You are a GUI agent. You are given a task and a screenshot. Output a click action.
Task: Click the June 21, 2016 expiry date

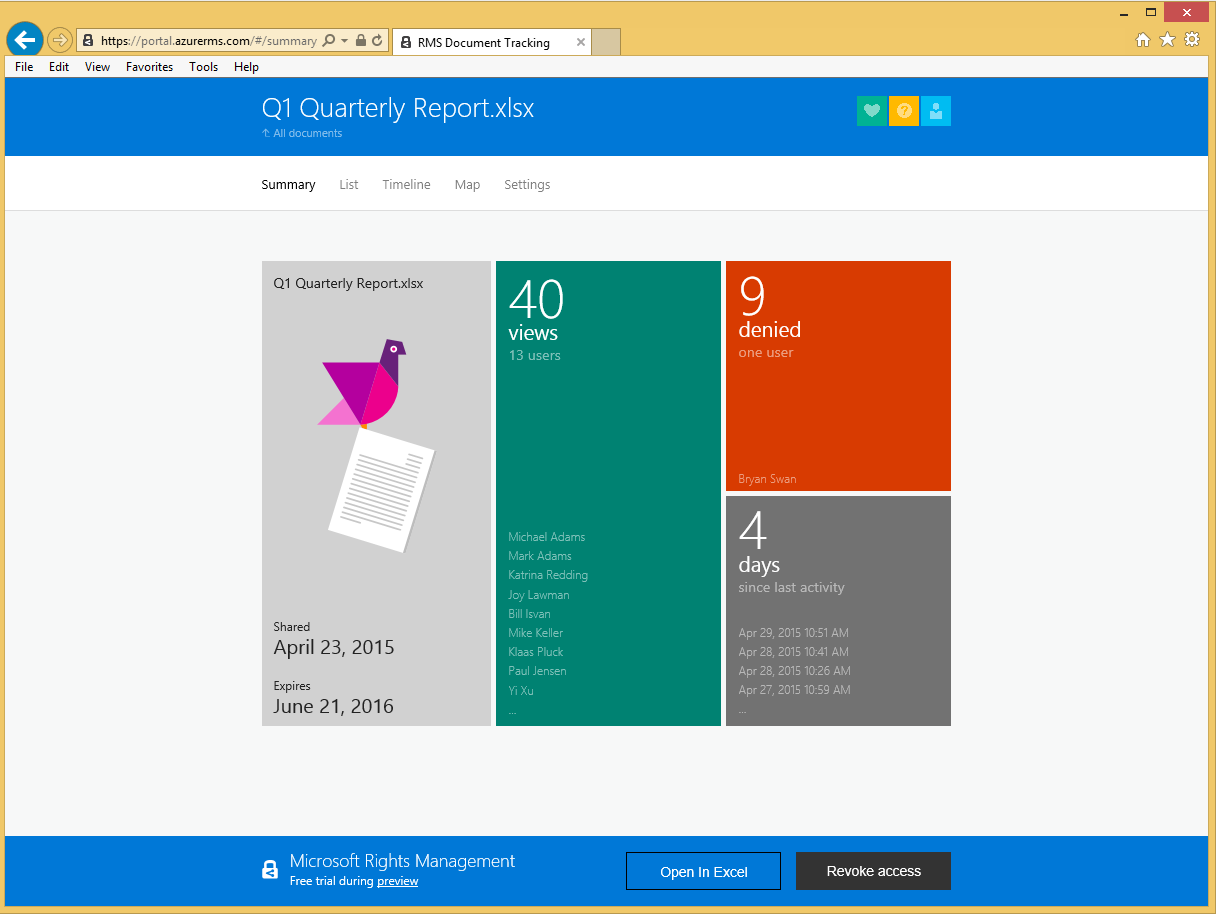[334, 707]
